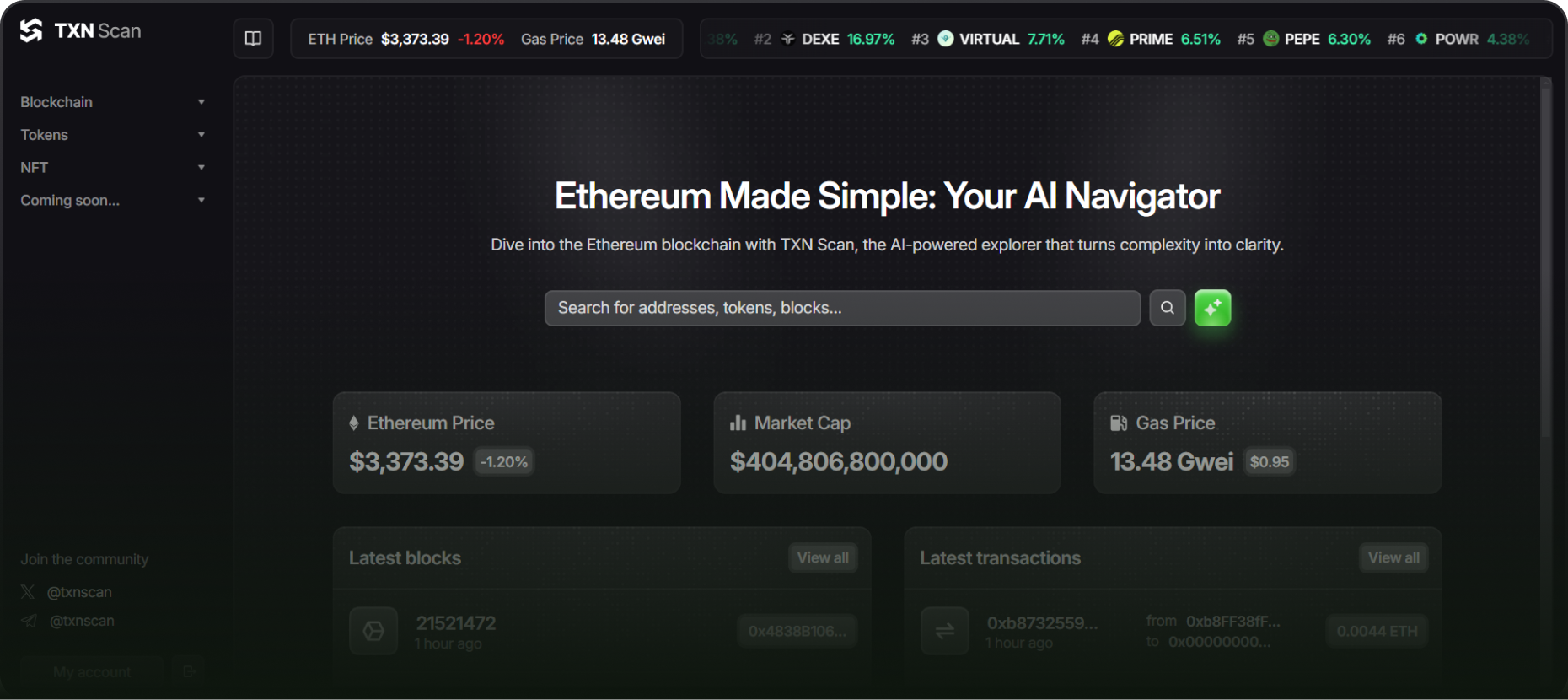
Task: Open block number 21521472
Action: pyautogui.click(x=455, y=623)
